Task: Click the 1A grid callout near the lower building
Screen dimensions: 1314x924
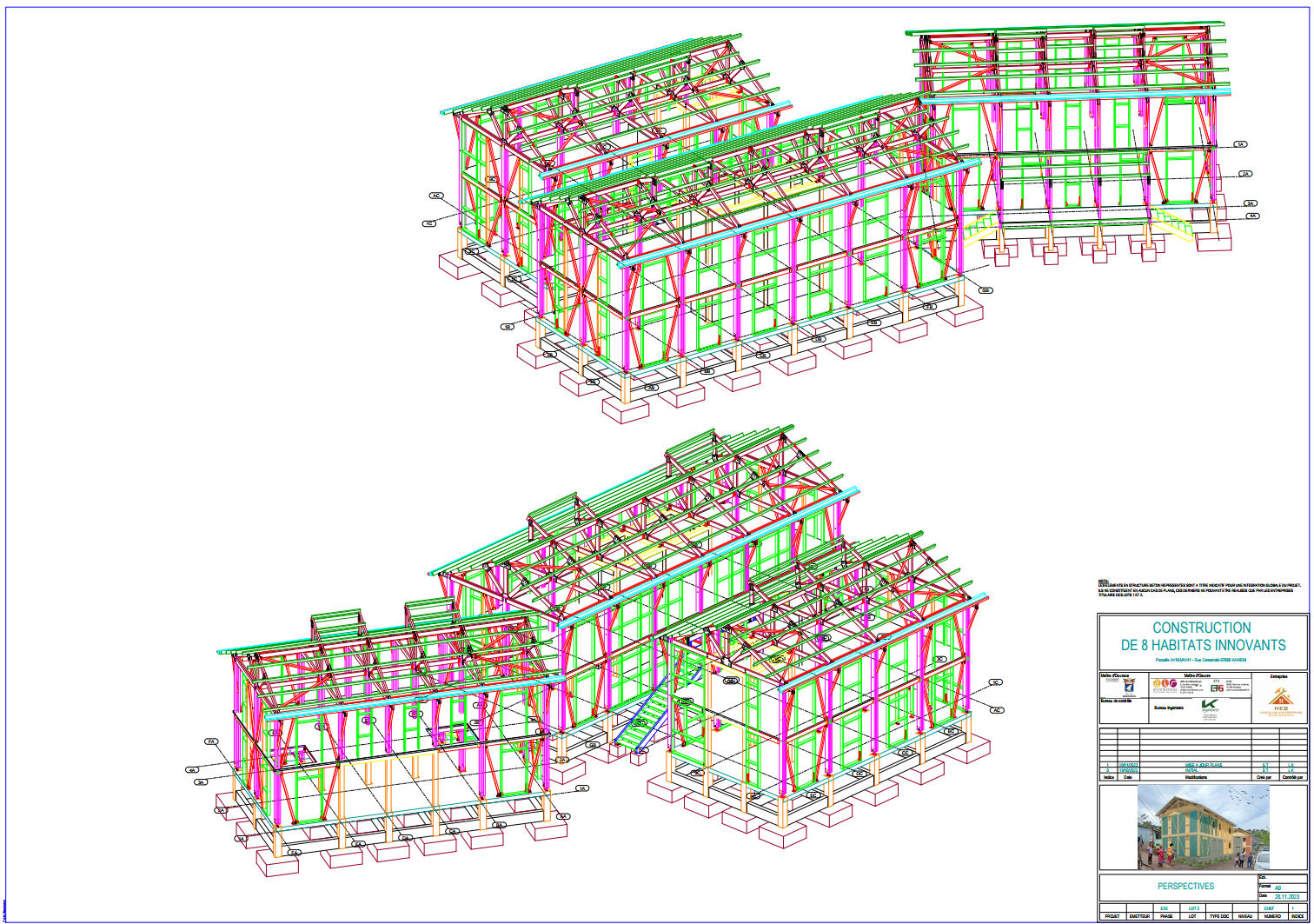Action: point(582,788)
